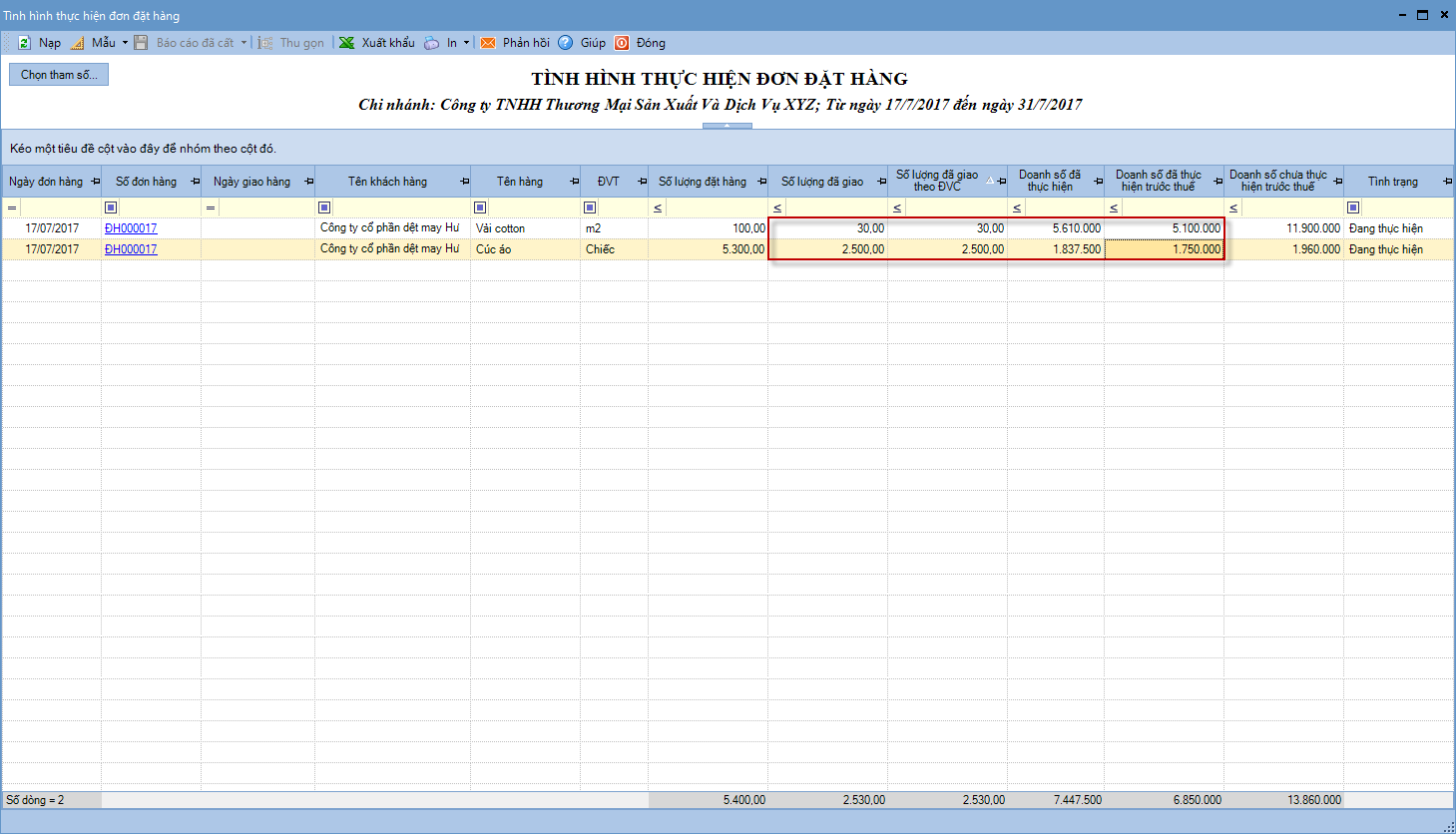Image resolution: width=1456 pixels, height=834 pixels.
Task: Open filter operator for Tên khách hàng
Action: [x=324, y=208]
